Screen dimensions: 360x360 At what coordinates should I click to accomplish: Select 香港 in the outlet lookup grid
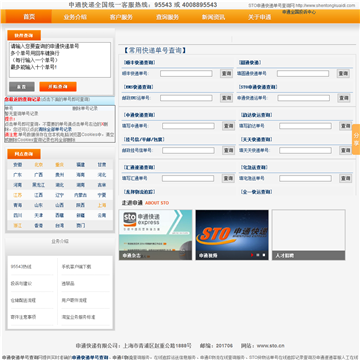[39, 226]
